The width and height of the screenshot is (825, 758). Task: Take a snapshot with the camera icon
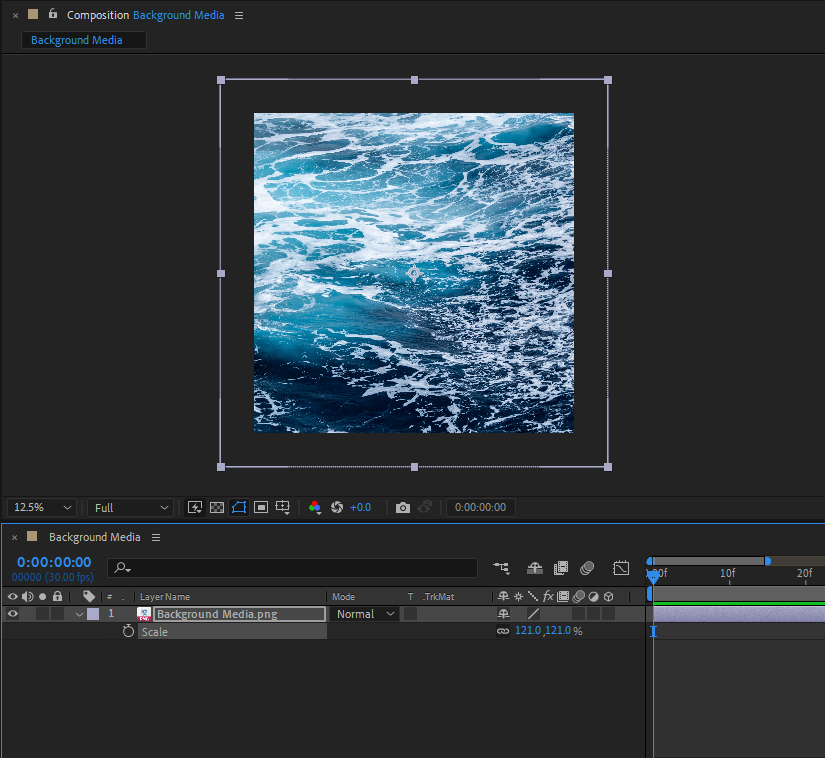[403, 508]
